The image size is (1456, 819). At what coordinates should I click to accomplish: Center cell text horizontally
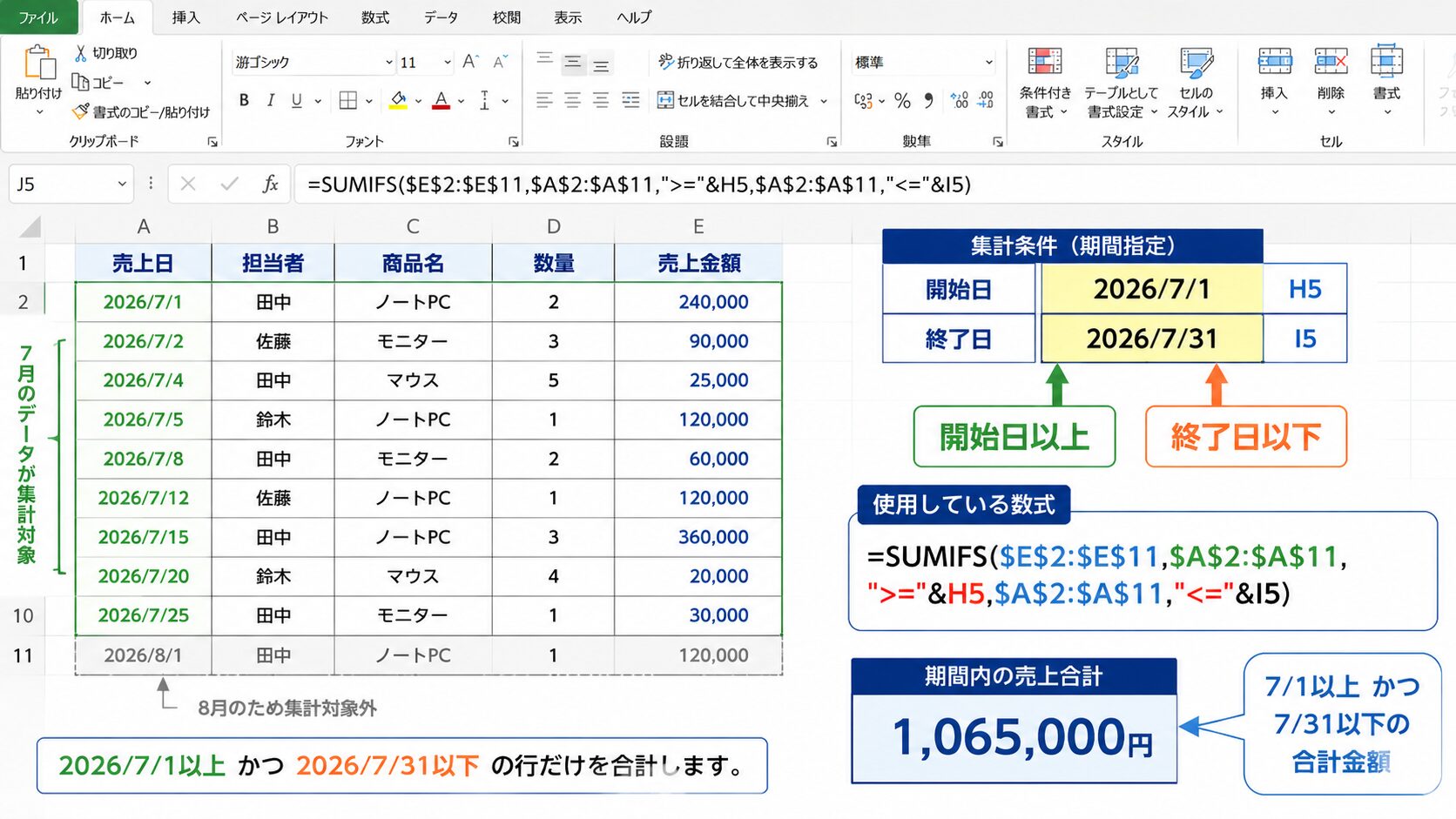point(573,101)
